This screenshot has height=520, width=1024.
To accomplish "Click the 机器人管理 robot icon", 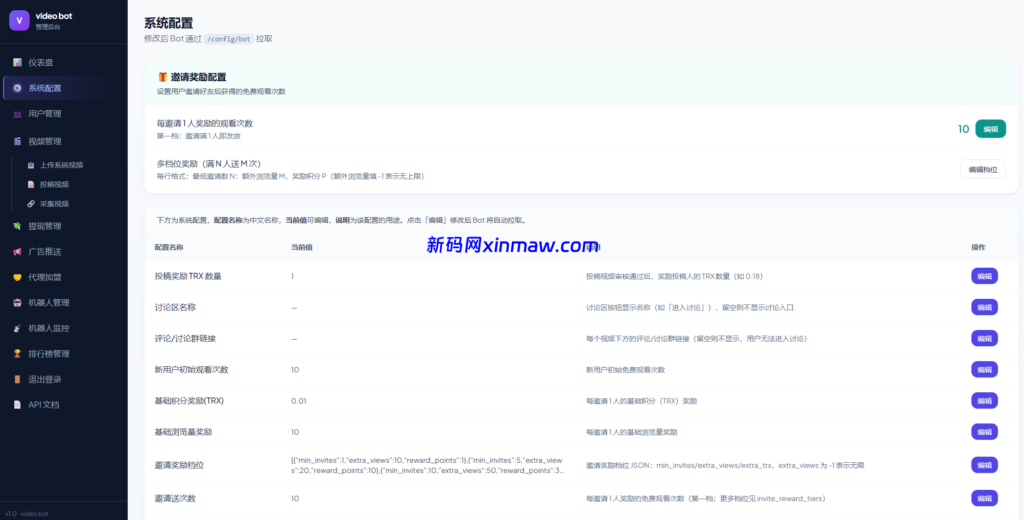I will coord(18,302).
